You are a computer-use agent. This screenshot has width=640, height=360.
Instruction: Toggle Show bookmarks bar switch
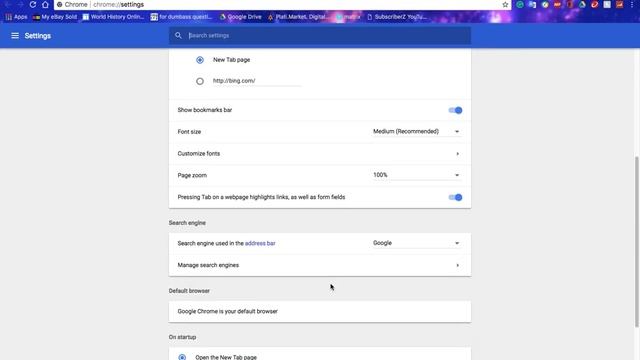tap(455, 110)
